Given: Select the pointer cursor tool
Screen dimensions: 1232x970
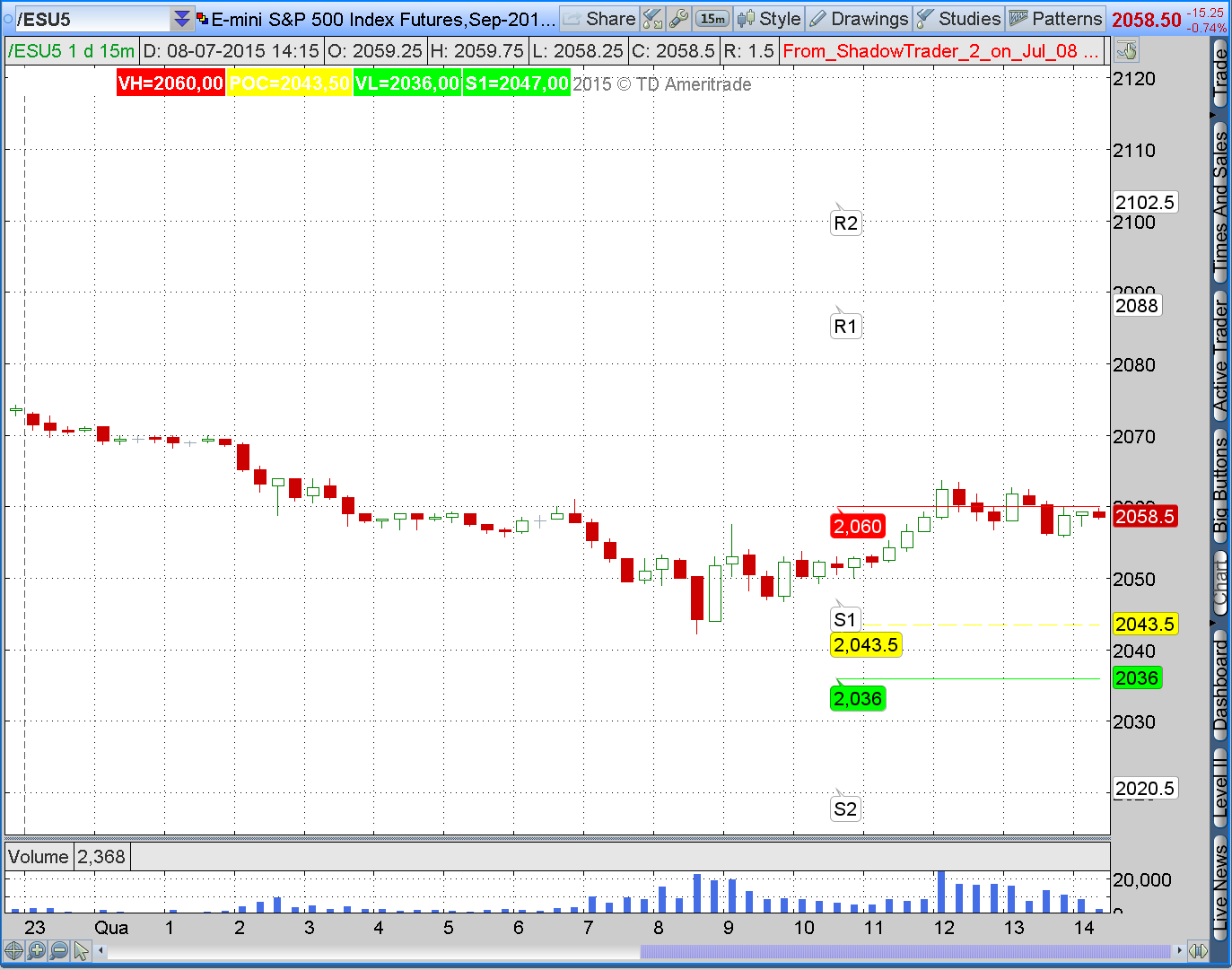Looking at the screenshot, I should [x=81, y=950].
